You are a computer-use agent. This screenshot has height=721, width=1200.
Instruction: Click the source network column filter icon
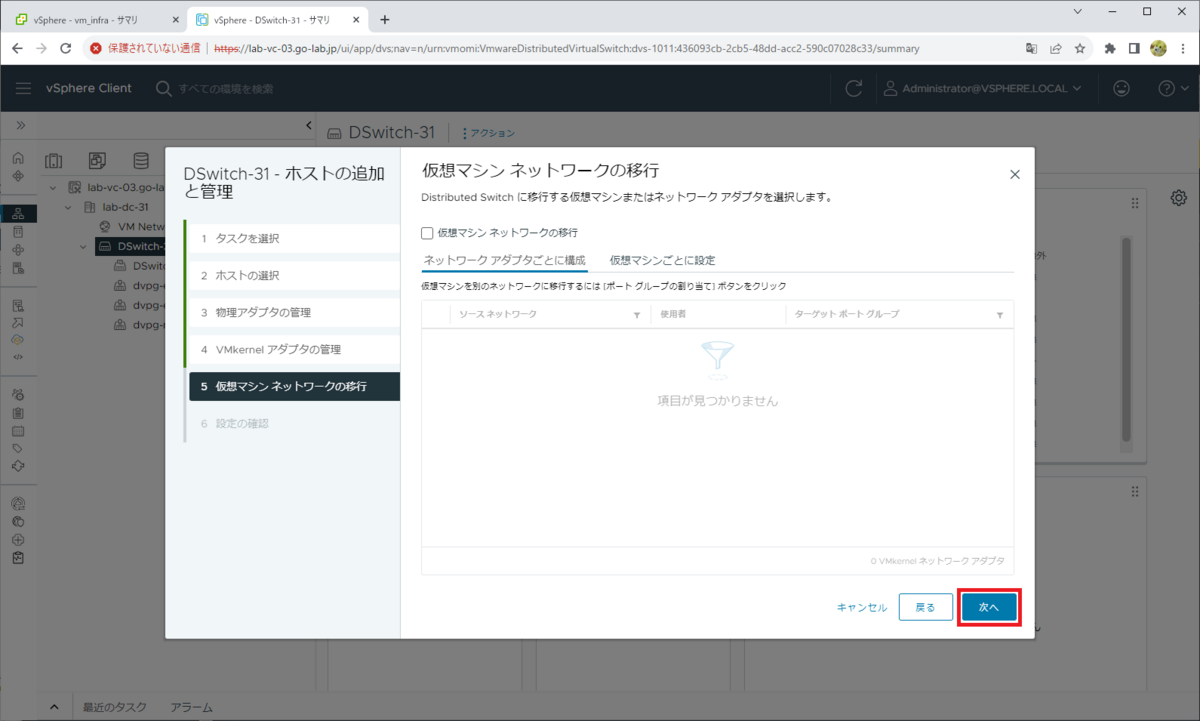(637, 314)
